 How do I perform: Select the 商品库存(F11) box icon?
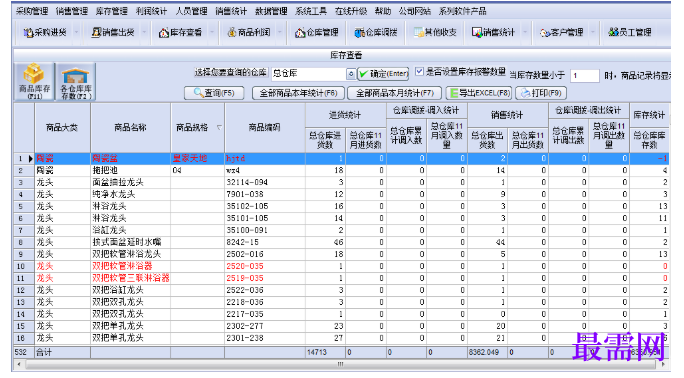pyautogui.click(x=34, y=81)
